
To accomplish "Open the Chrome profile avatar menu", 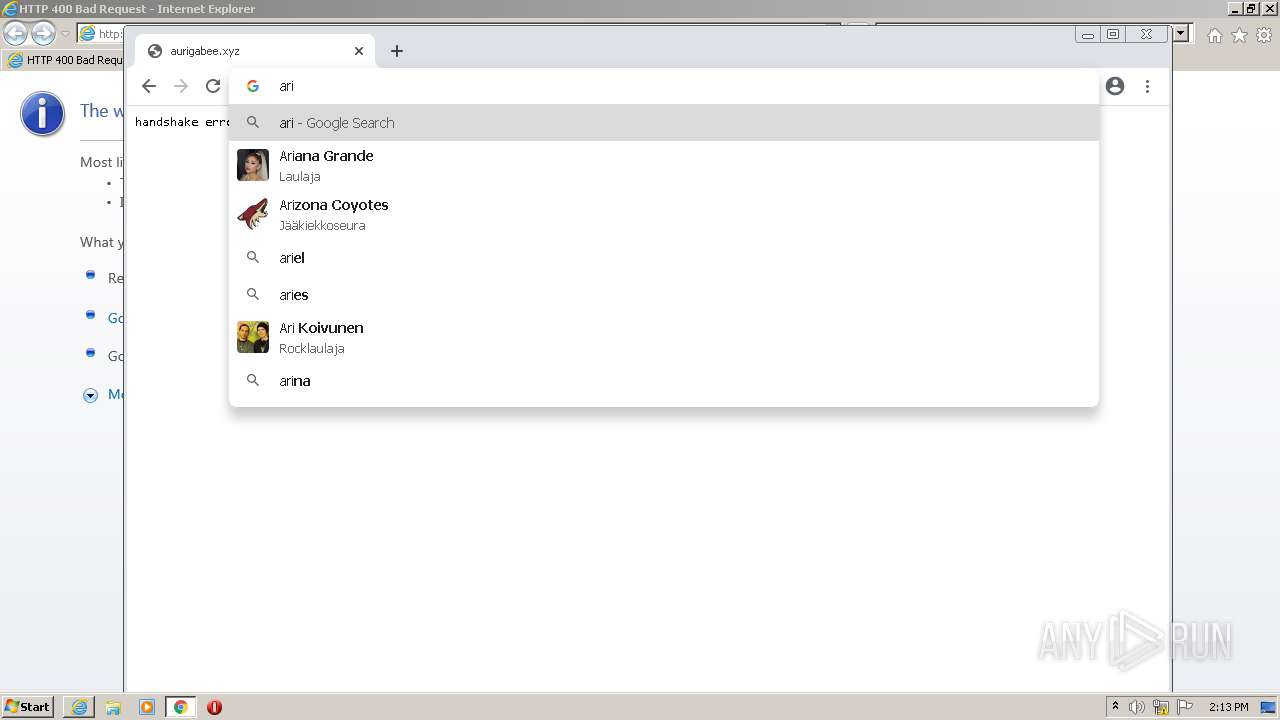I will tap(1115, 86).
